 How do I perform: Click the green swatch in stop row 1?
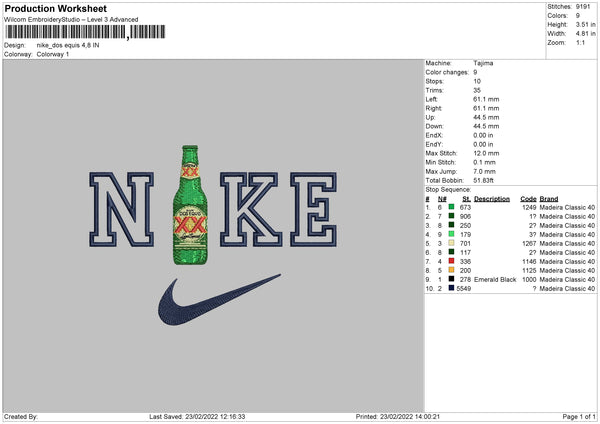(x=452, y=207)
